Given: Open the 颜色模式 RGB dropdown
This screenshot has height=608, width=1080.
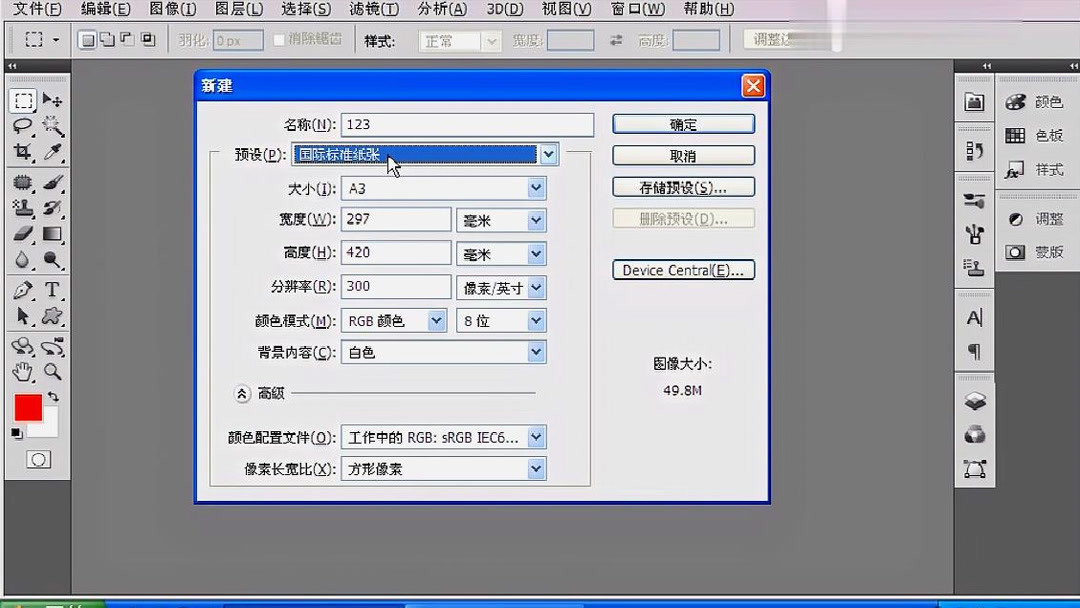Looking at the screenshot, I should 435,320.
